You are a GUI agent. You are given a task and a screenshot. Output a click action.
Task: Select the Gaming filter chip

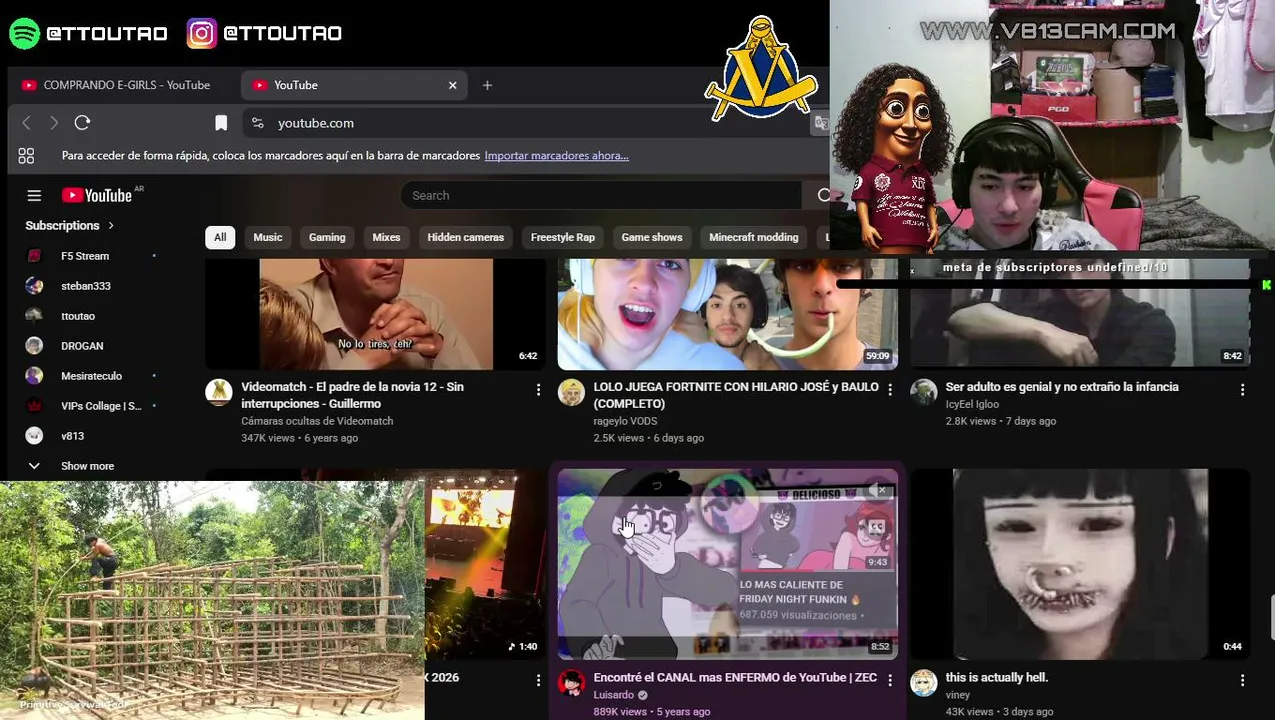coord(327,237)
